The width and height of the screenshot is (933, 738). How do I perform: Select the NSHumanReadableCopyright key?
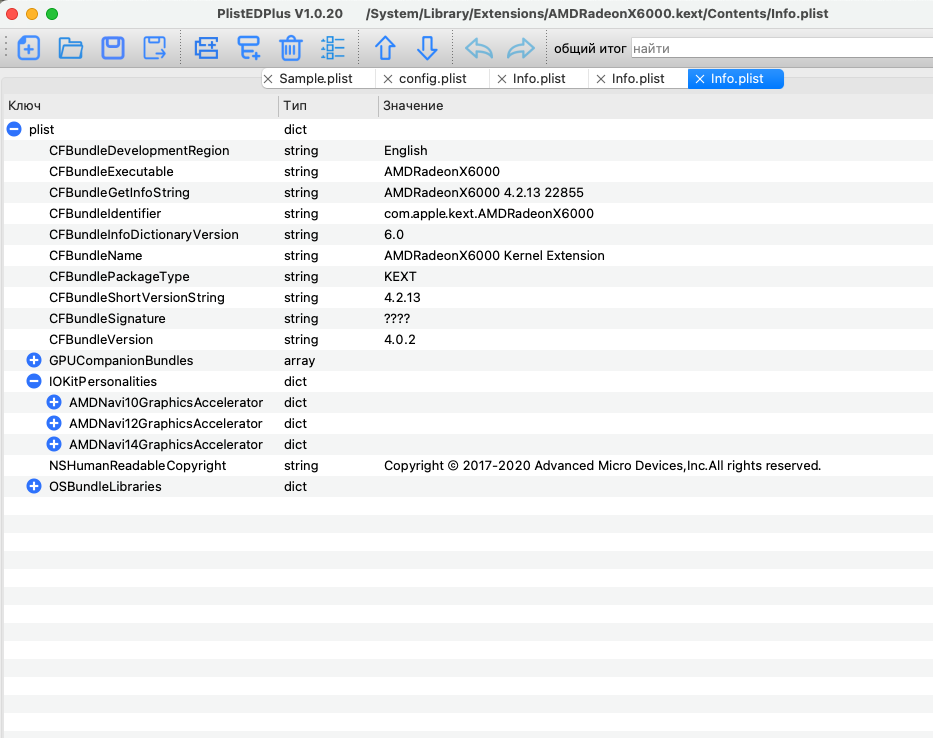point(137,465)
